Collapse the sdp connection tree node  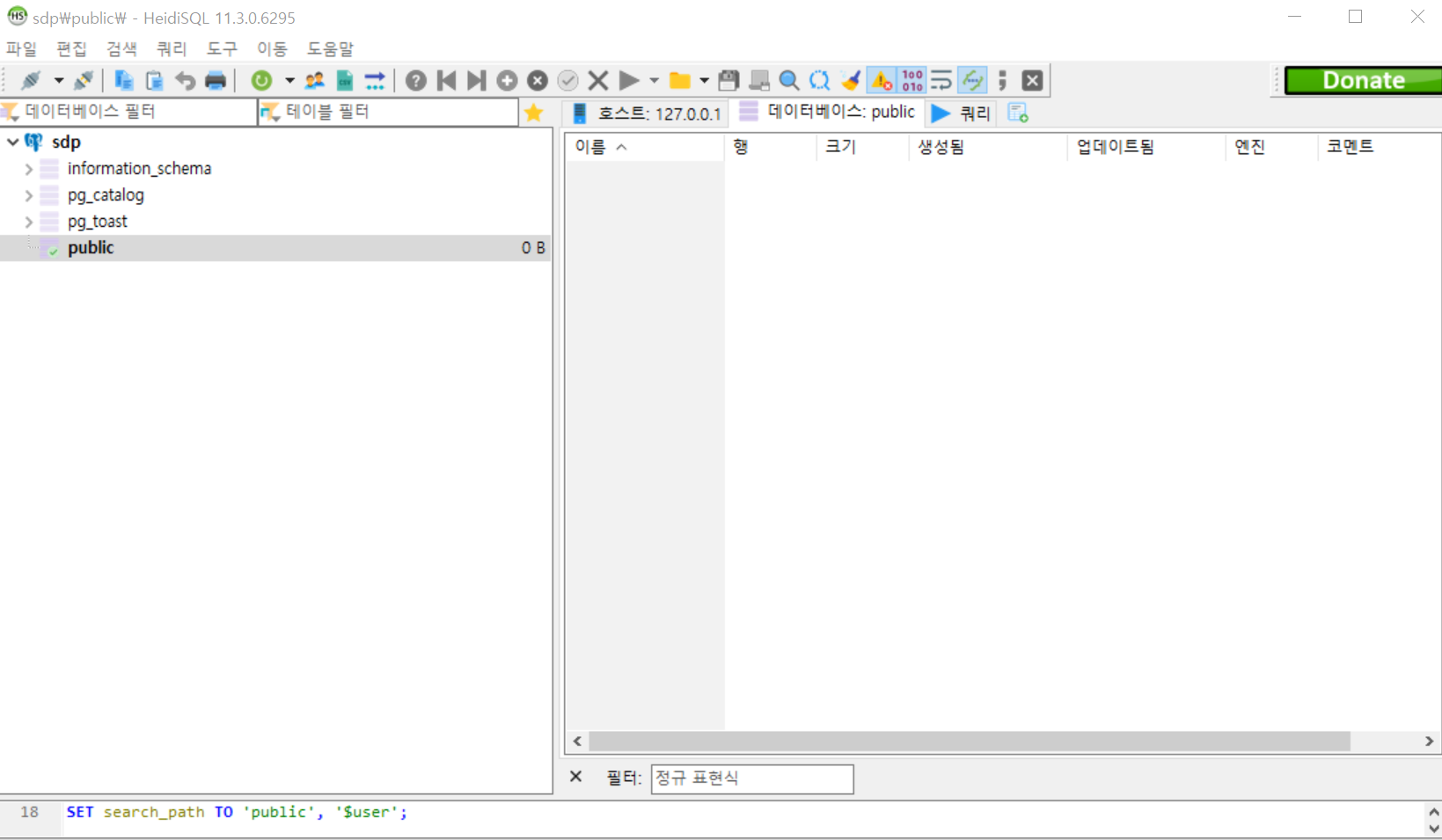pyautogui.click(x=13, y=142)
